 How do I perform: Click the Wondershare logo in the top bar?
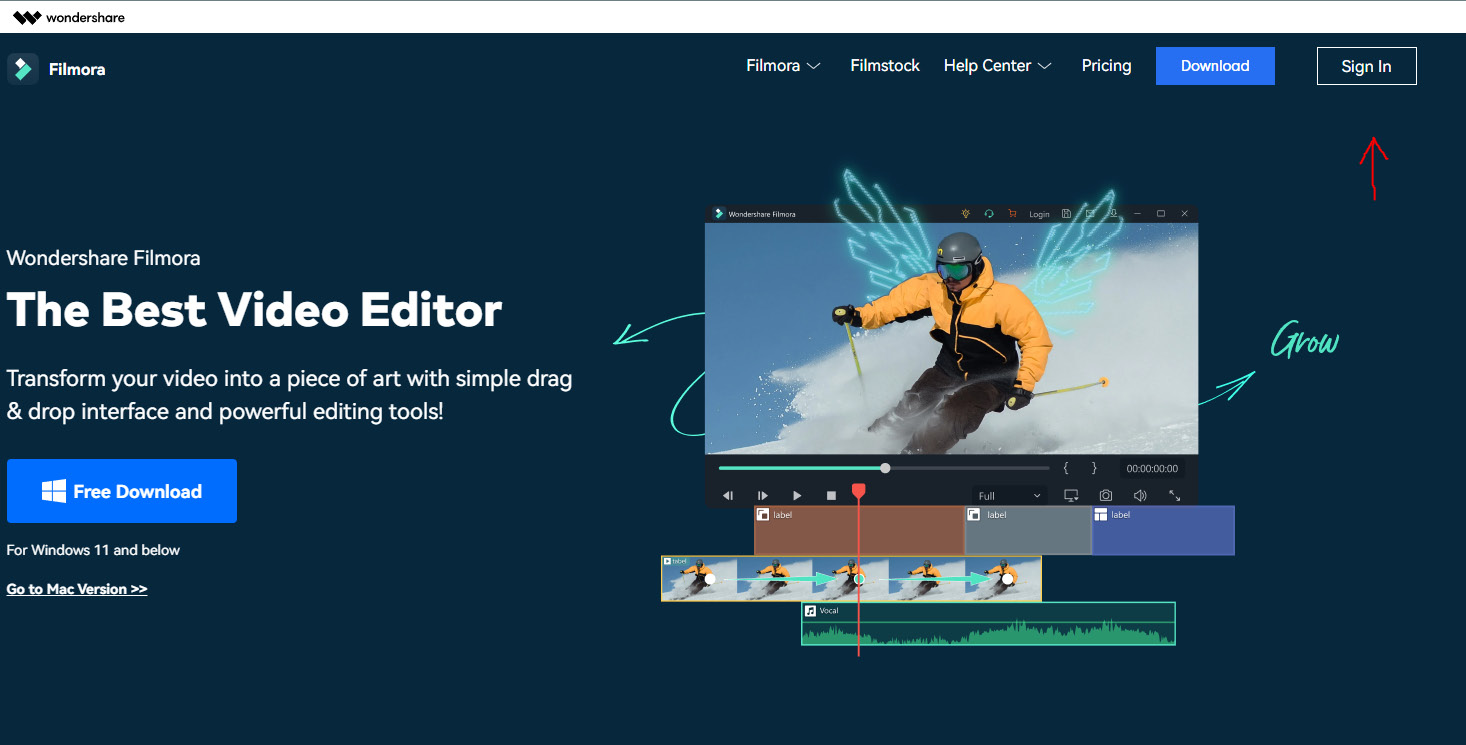tap(69, 17)
